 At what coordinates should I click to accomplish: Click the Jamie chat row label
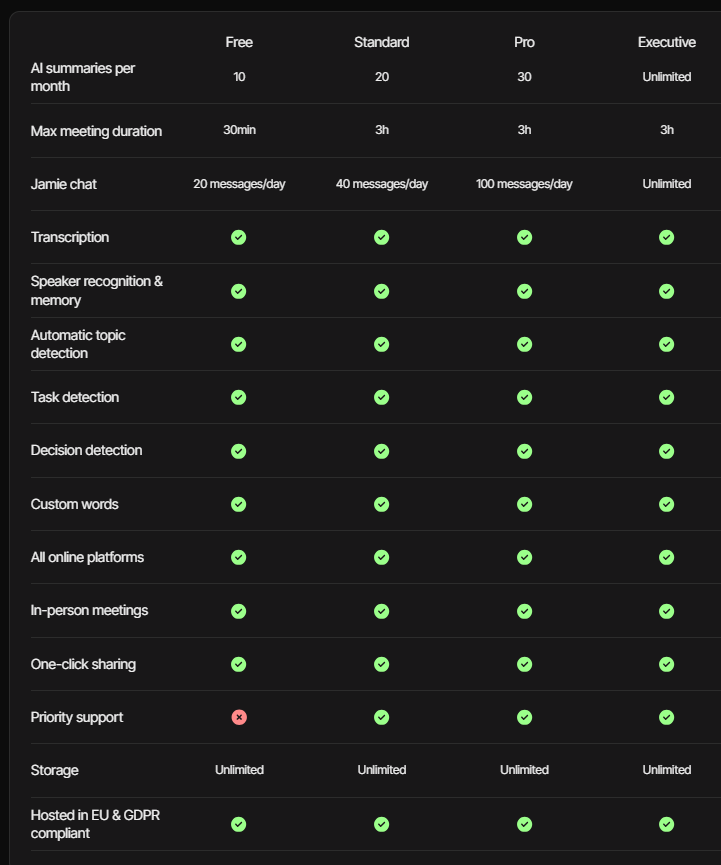pyautogui.click(x=63, y=184)
